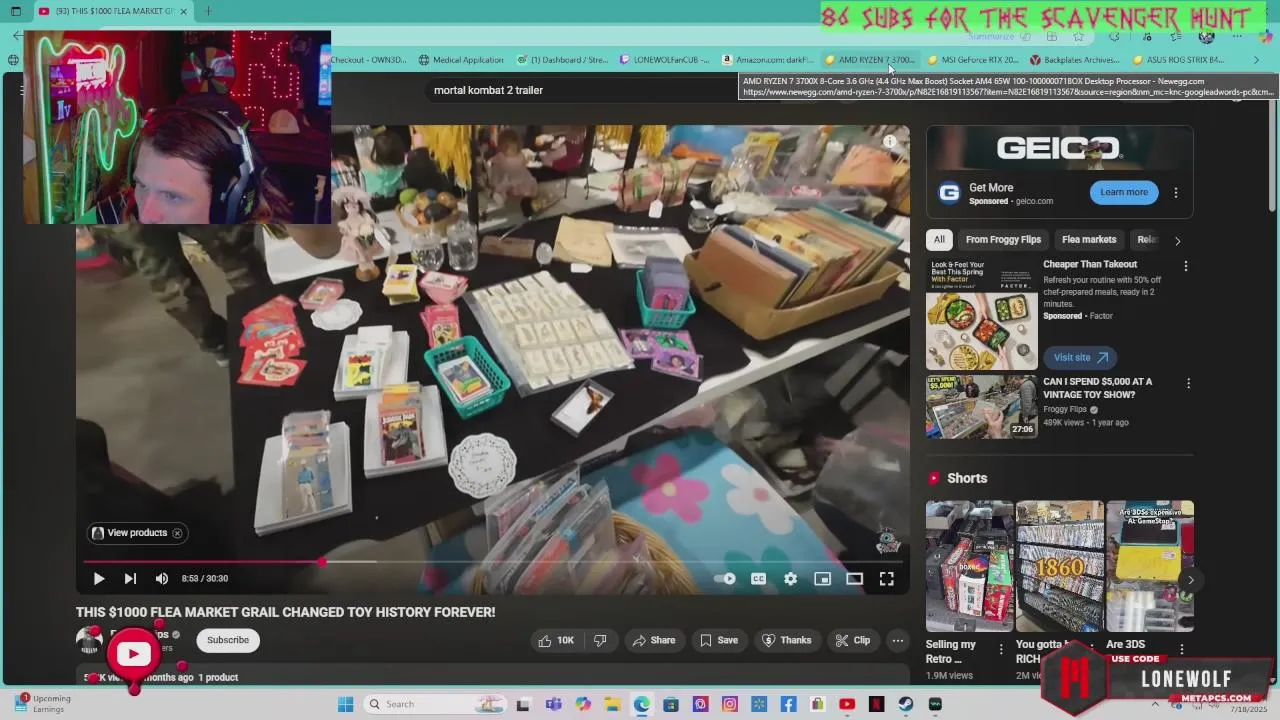The height and width of the screenshot is (720, 1280).
Task: Open Steam from taskbar
Action: click(906, 704)
